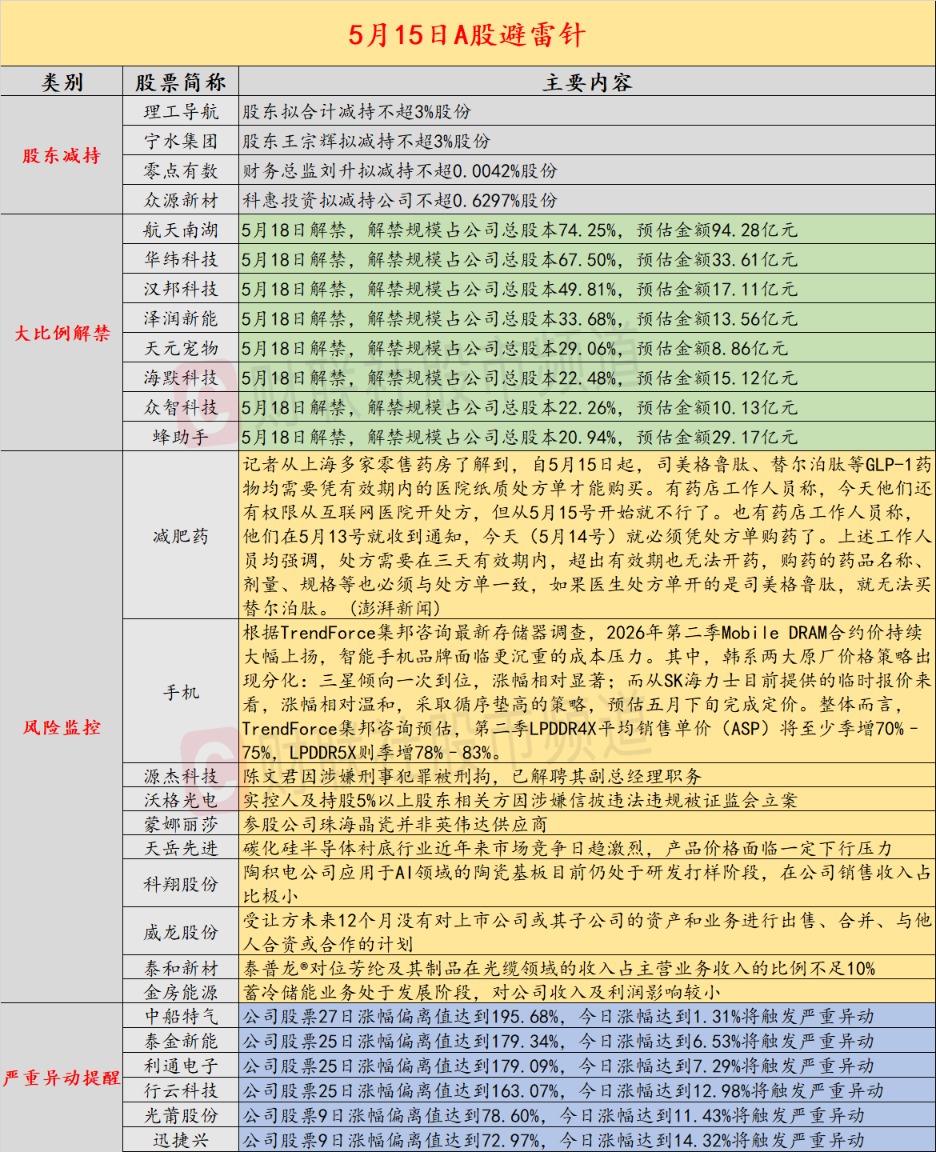936x1152 pixels.
Task: Click deviation row with 偏离值达到78.60%
Action: click(x=587, y=1115)
